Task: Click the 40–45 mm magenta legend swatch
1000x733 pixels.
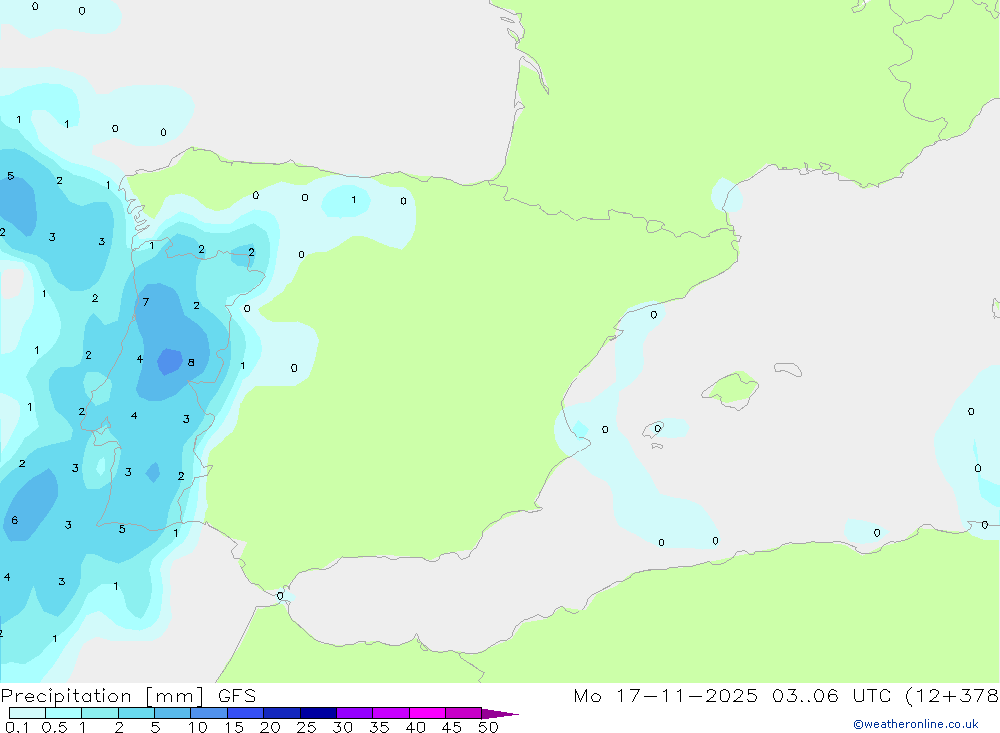Action: (427, 713)
